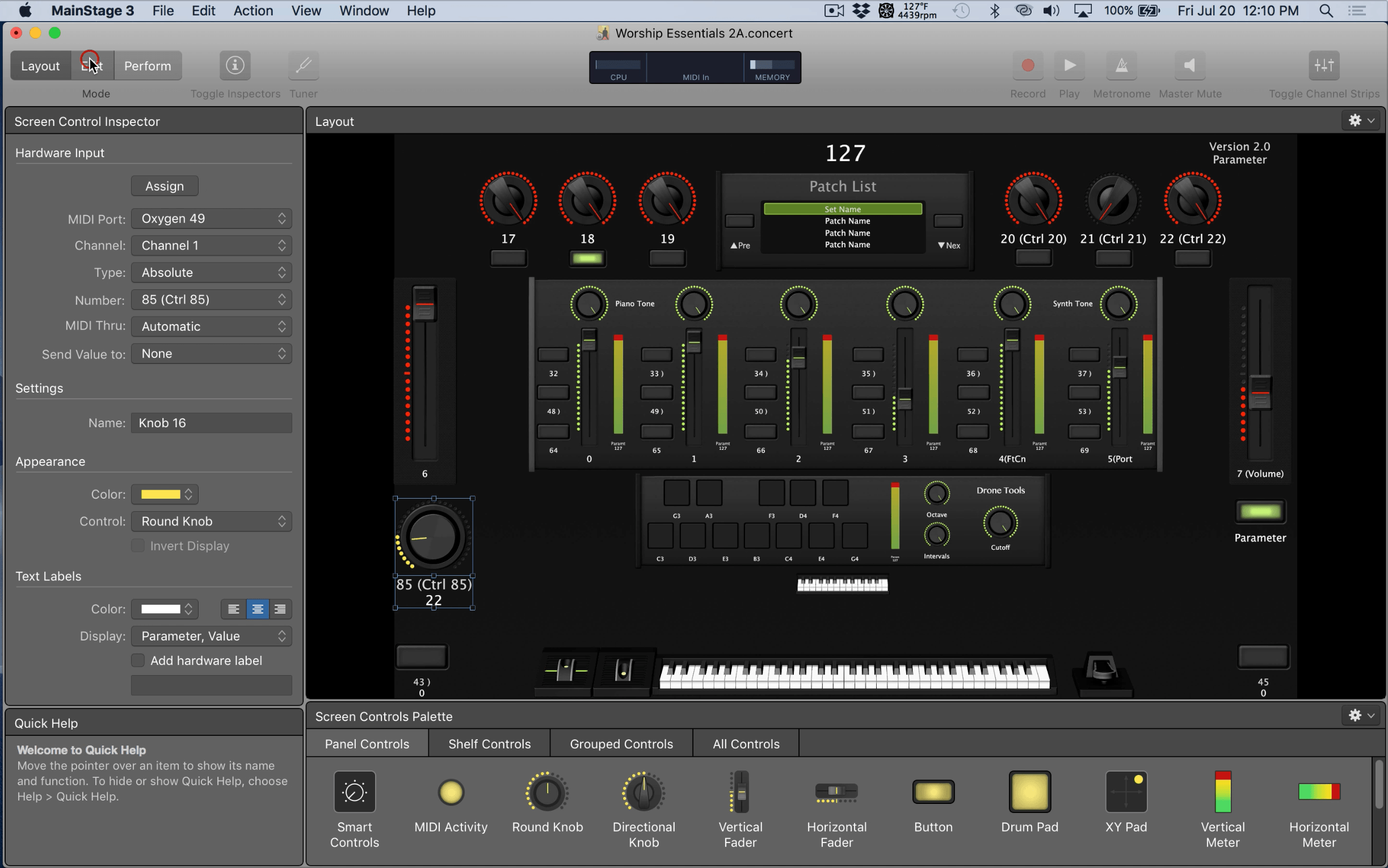Toggle lit Parameter button on right side
This screenshot has height=868, width=1388.
click(x=1260, y=512)
